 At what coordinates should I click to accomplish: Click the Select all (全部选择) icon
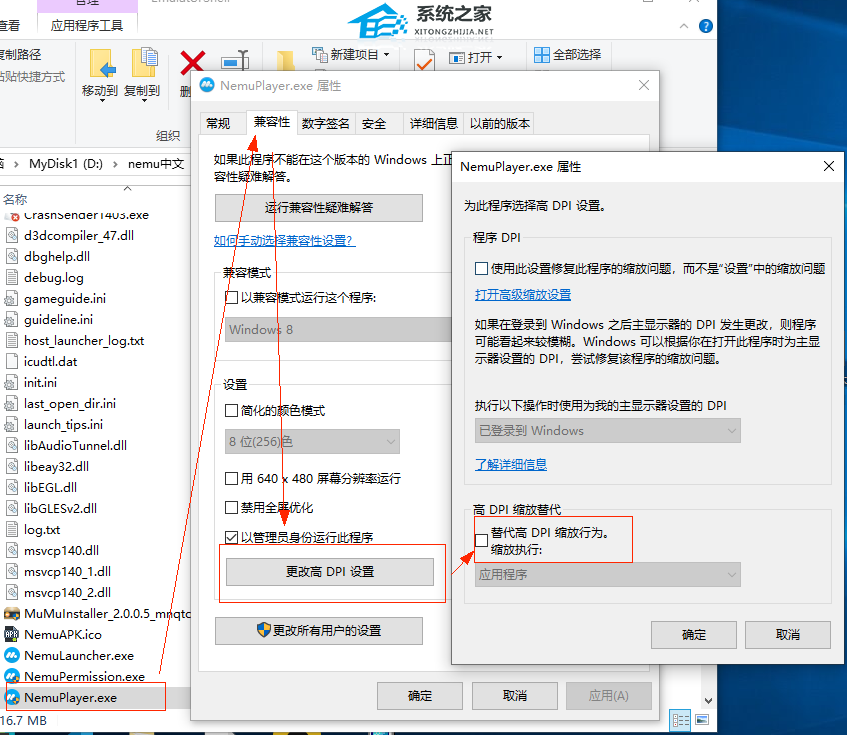(541, 55)
